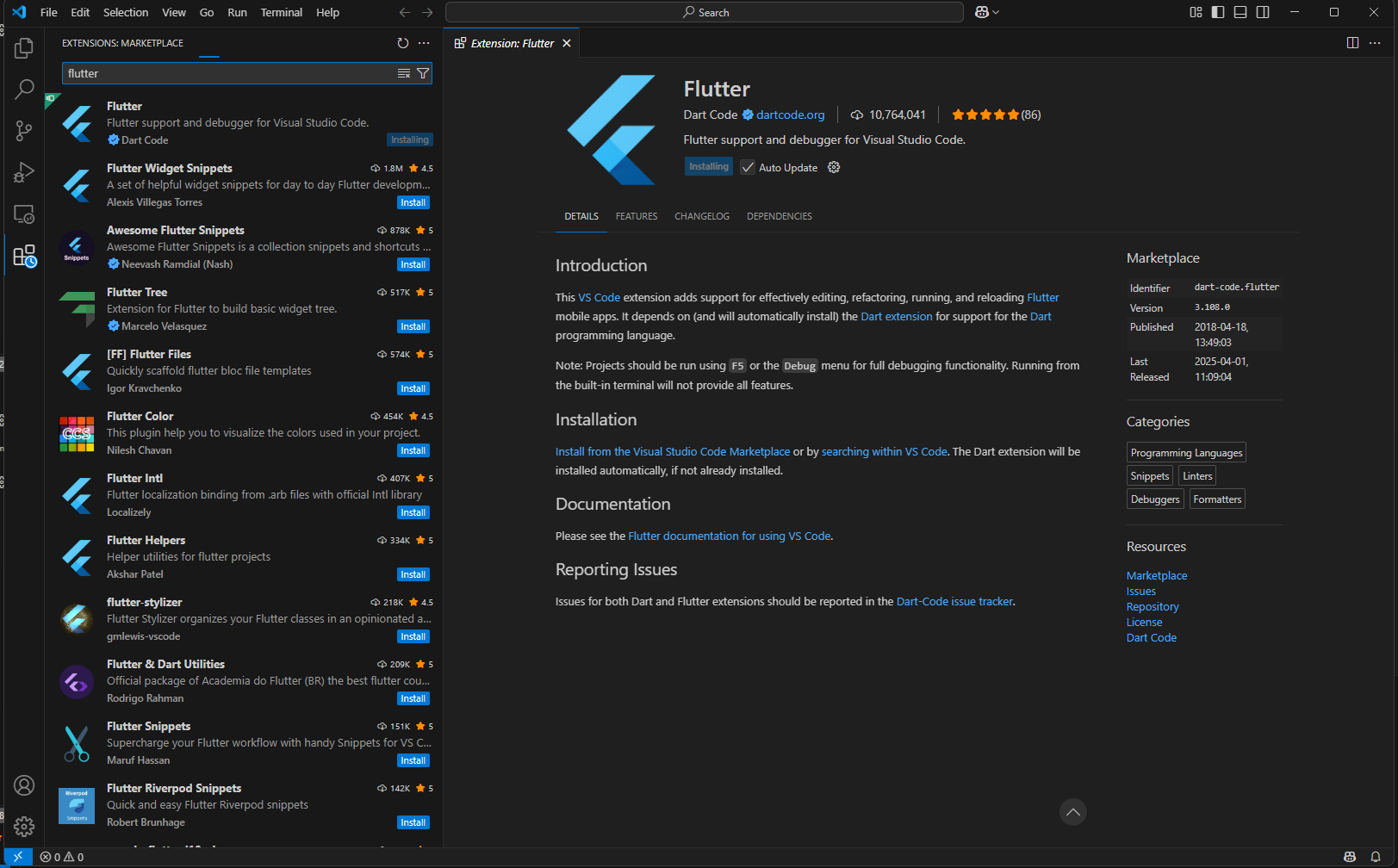This screenshot has width=1398, height=868.
Task: Open the extension filter funnel
Action: tap(423, 73)
